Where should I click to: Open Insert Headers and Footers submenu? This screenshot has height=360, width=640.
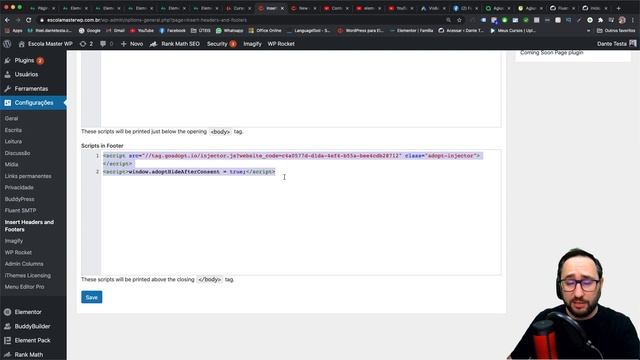pyautogui.click(x=29, y=226)
